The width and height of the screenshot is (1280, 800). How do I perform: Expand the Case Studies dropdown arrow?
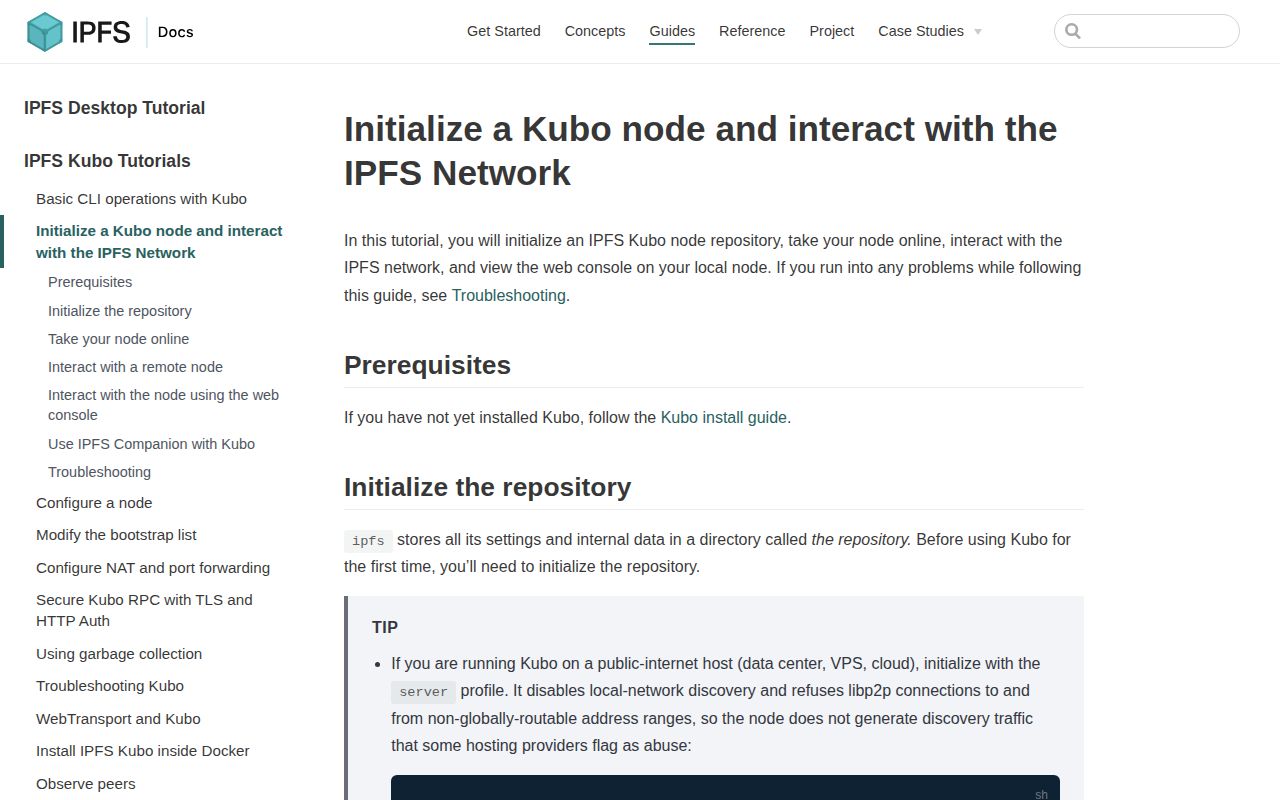[978, 32]
